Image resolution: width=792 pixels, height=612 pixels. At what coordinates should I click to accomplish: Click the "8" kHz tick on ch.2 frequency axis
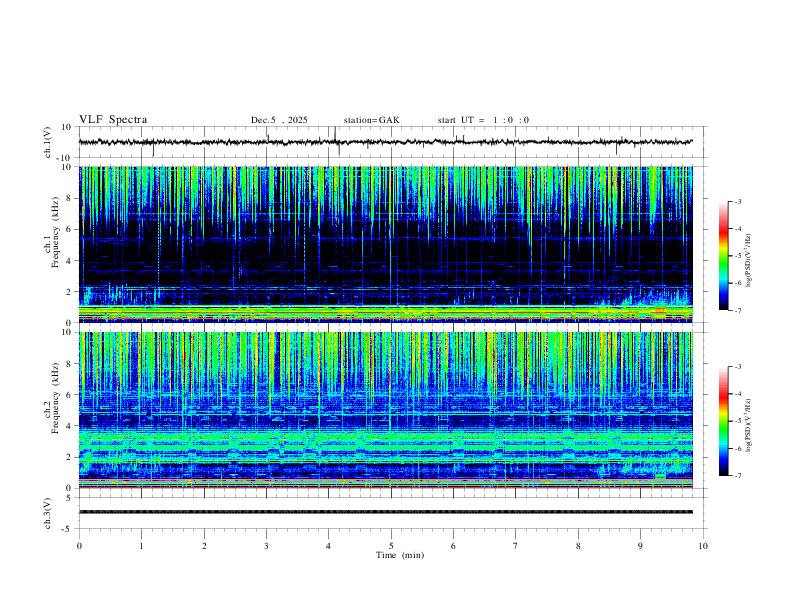(x=69, y=364)
